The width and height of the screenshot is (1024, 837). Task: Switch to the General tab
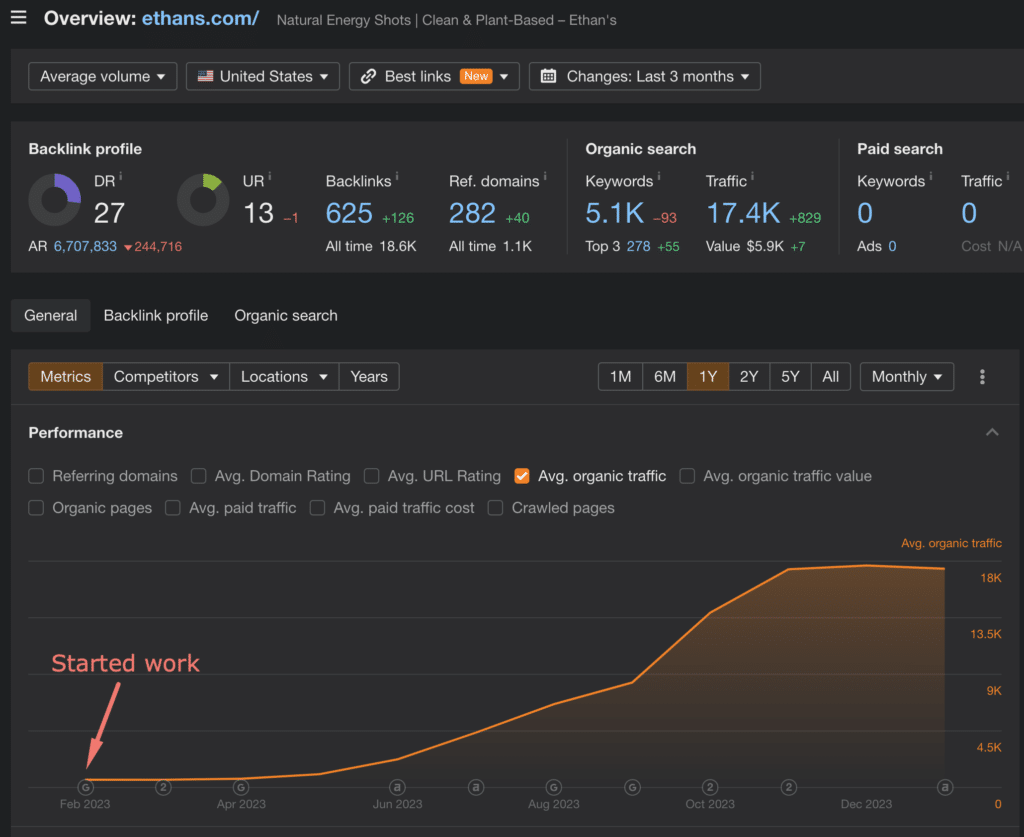point(50,315)
